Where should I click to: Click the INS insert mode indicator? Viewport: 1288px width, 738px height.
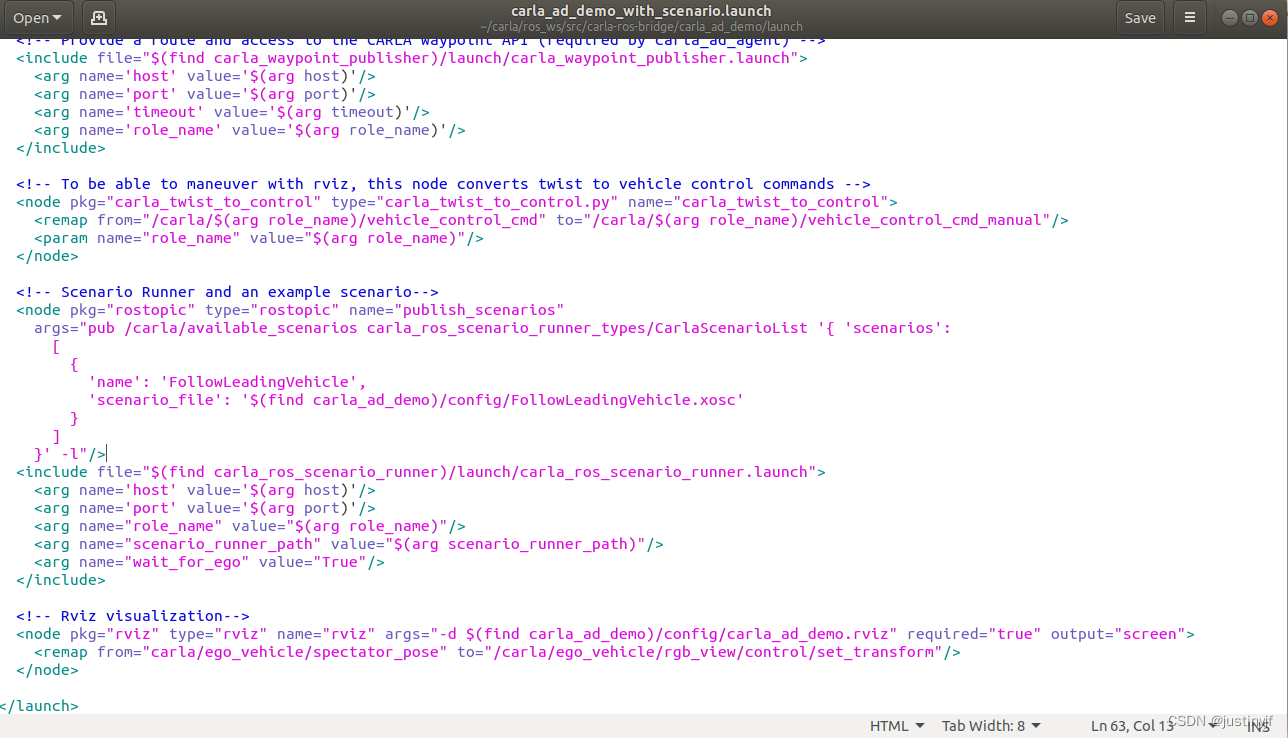[x=1258, y=726]
